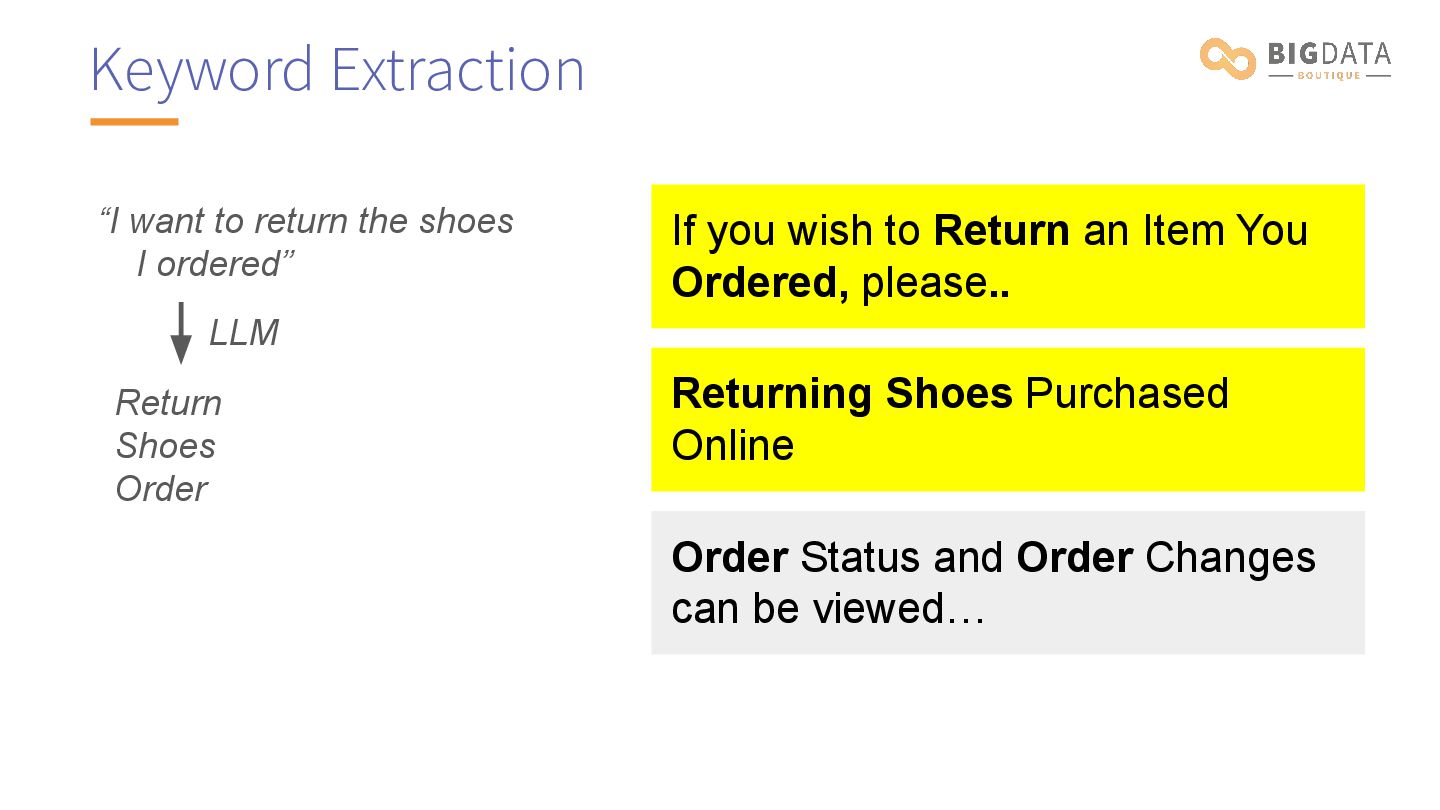Click the "BIGDATA" logo text
1440x810 pixels.
pos(1329,54)
